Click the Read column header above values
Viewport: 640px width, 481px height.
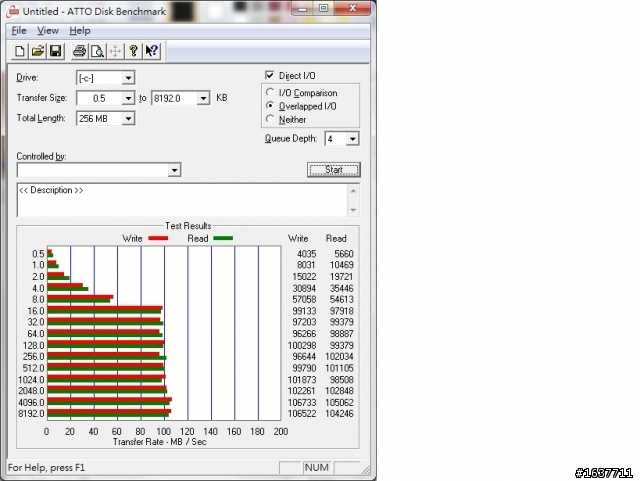[336, 238]
